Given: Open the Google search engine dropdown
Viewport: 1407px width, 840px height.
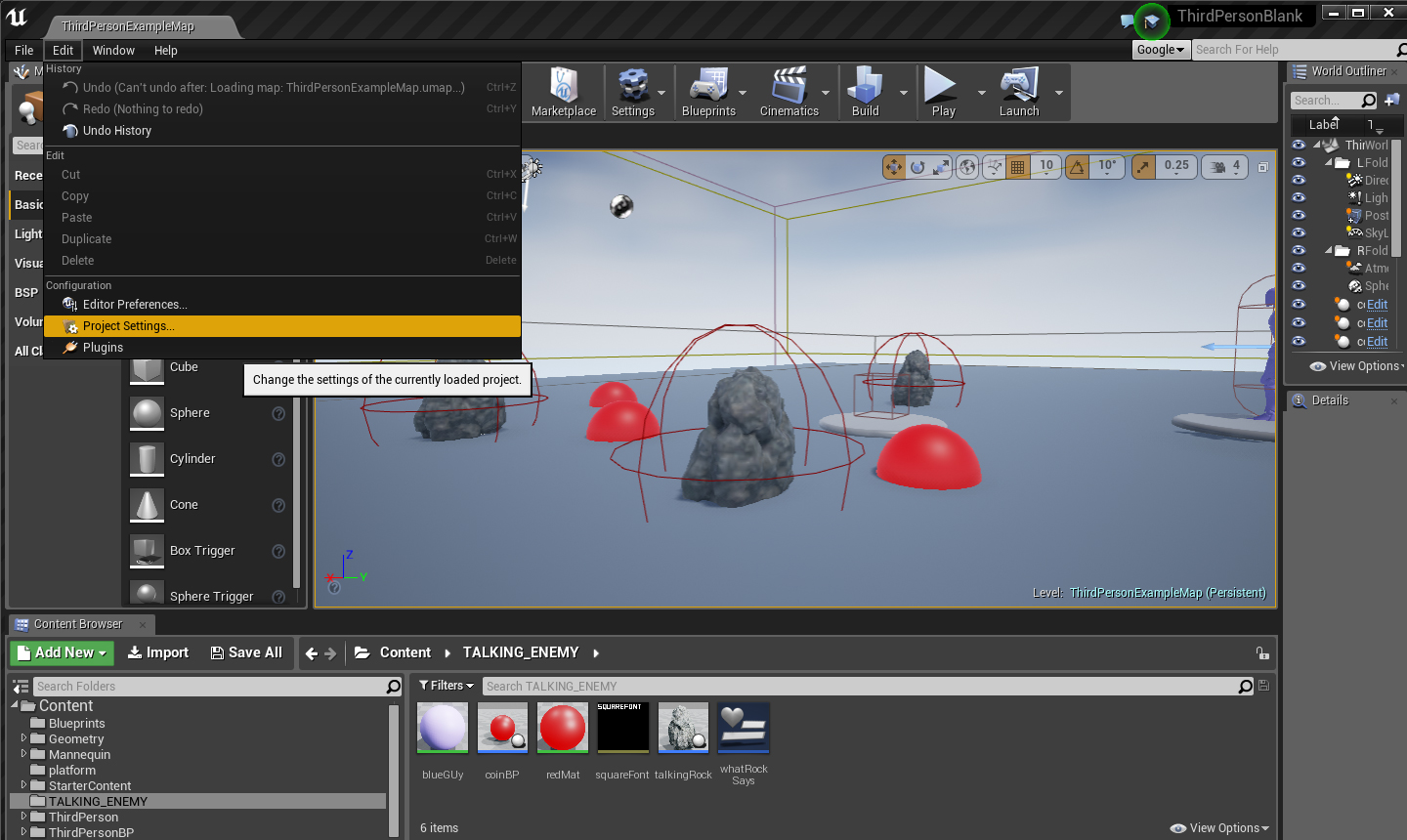Looking at the screenshot, I should [x=1160, y=50].
